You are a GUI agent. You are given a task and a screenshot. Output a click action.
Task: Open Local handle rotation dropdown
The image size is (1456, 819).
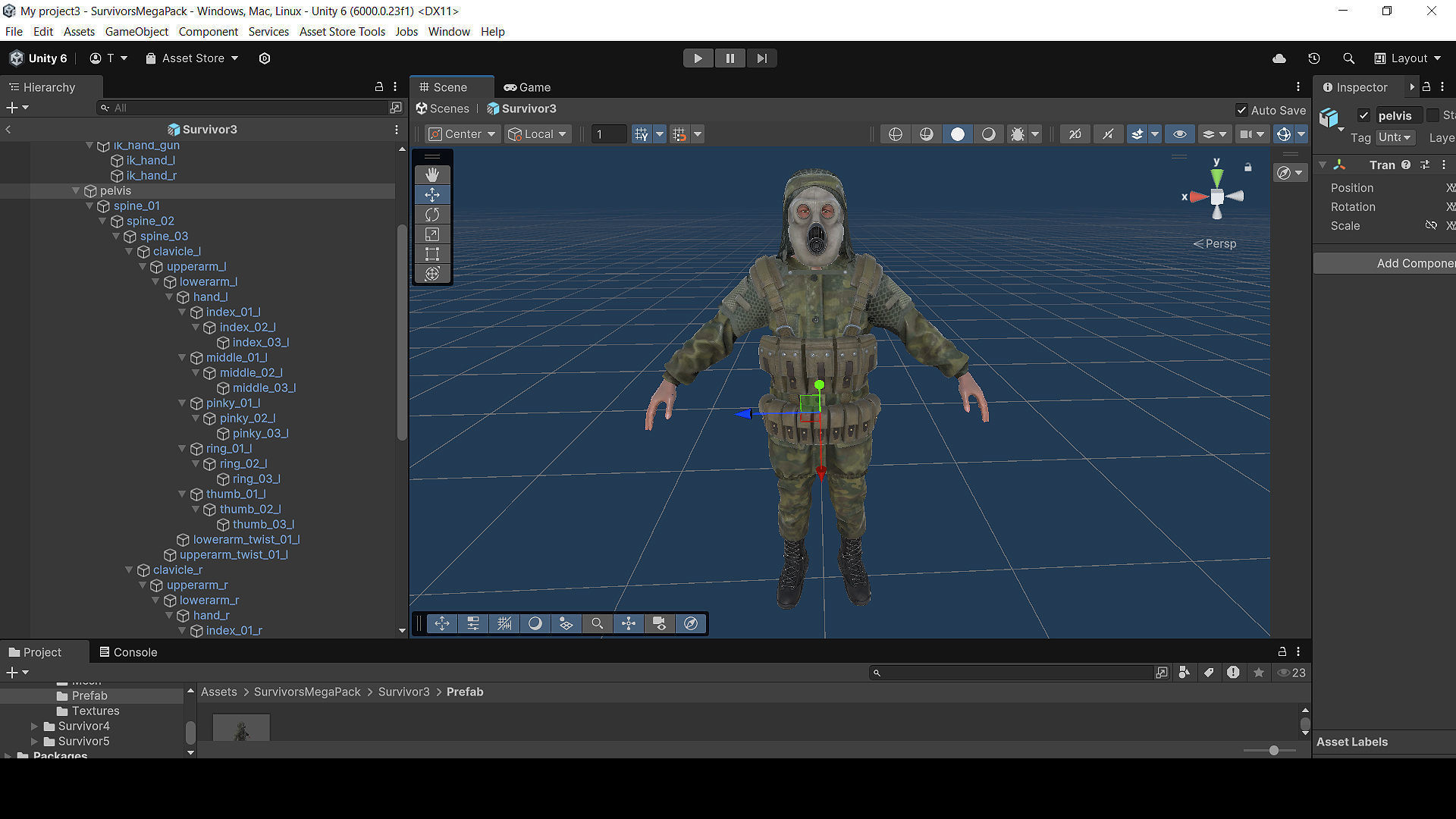(x=538, y=134)
